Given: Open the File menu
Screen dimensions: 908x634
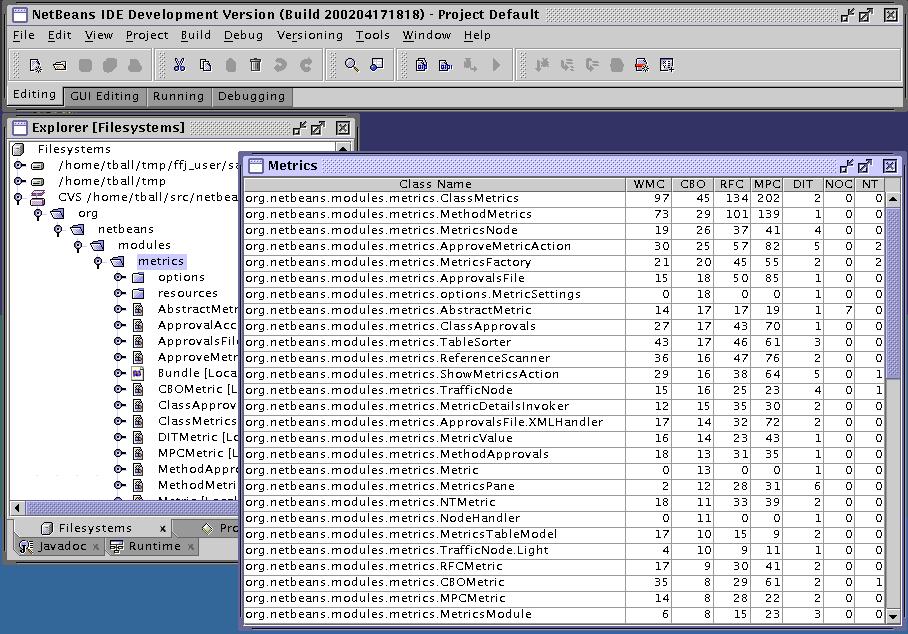Looking at the screenshot, I should tap(24, 35).
